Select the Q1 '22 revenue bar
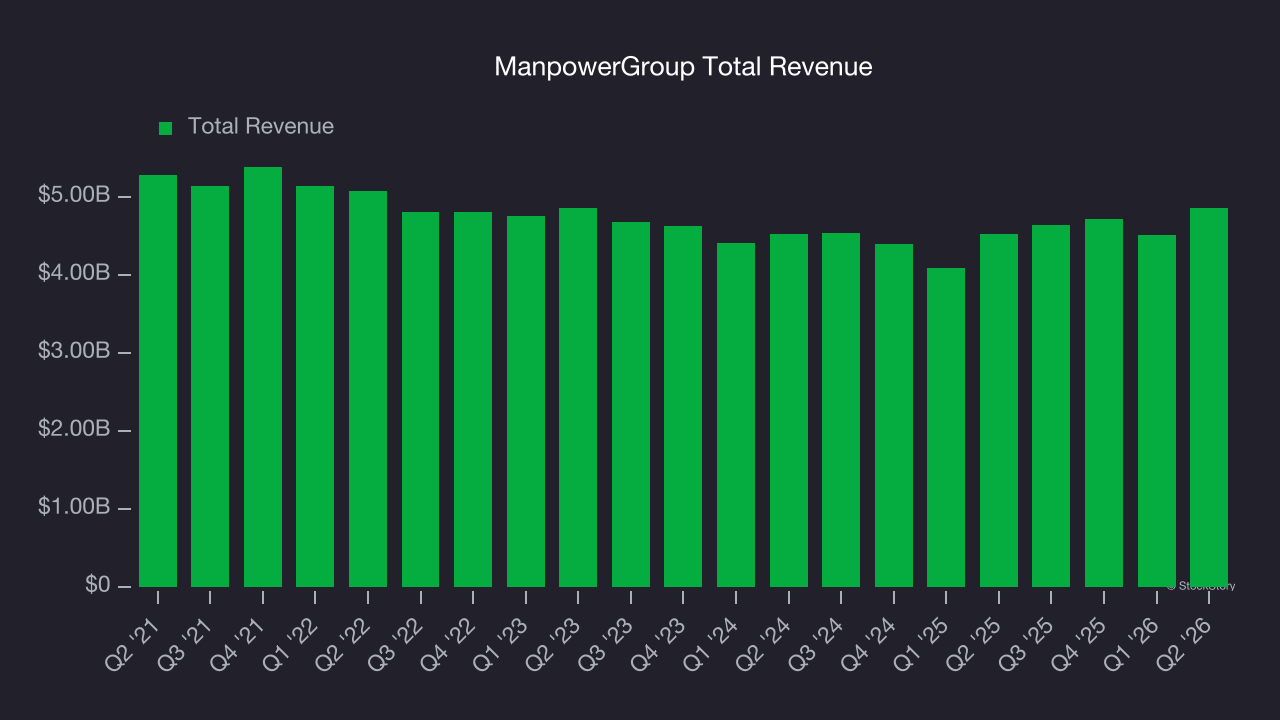Image resolution: width=1280 pixels, height=720 pixels. coord(315,386)
